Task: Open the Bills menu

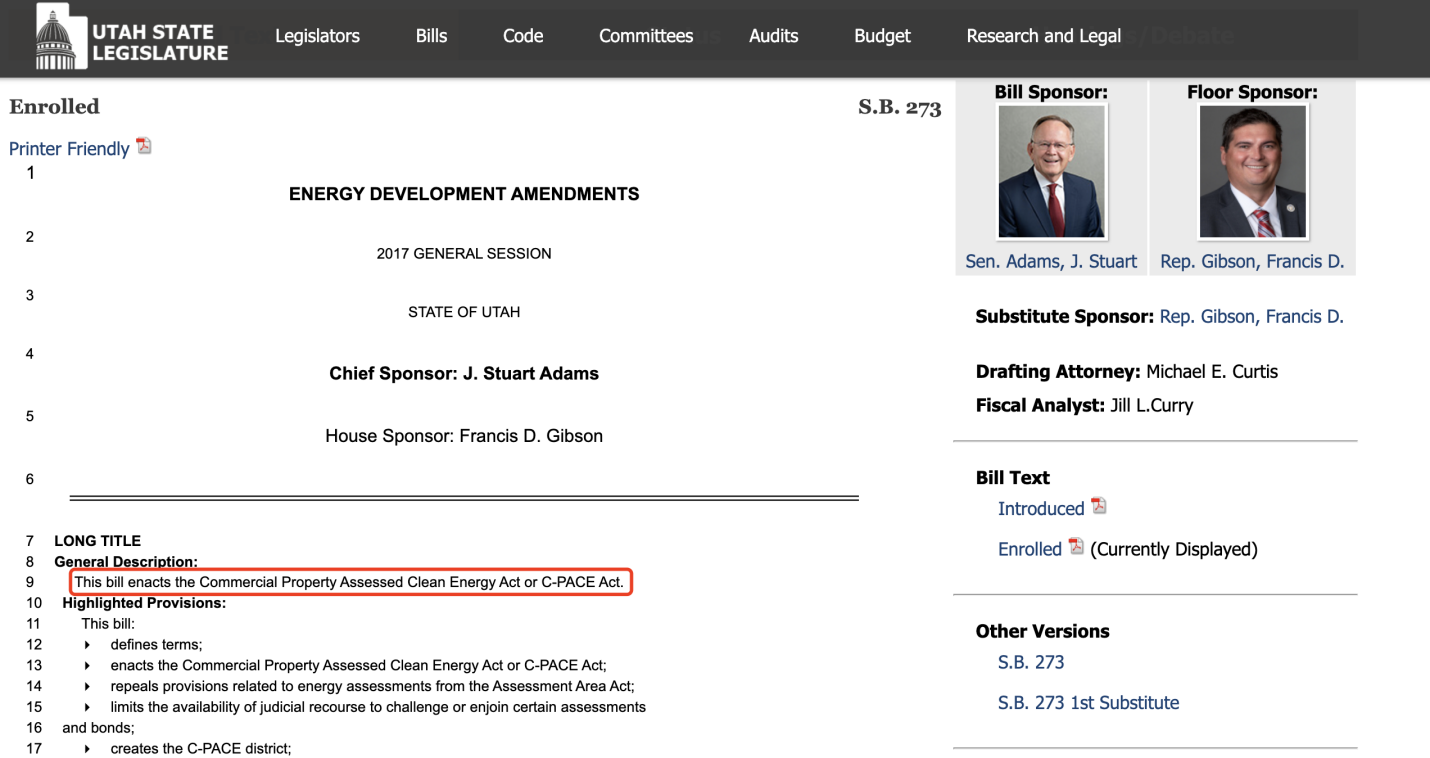Action: (x=431, y=36)
